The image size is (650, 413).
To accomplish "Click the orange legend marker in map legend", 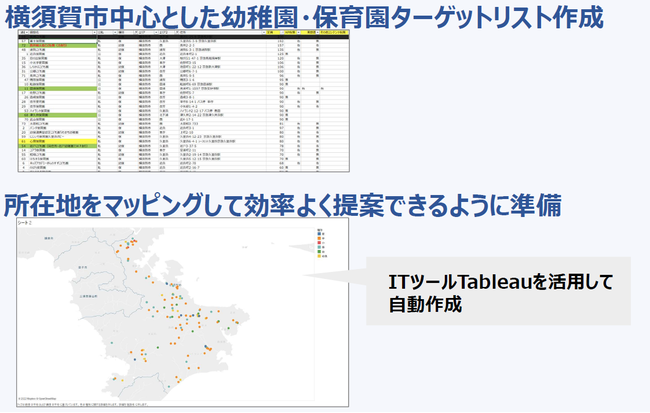I will click(320, 240).
